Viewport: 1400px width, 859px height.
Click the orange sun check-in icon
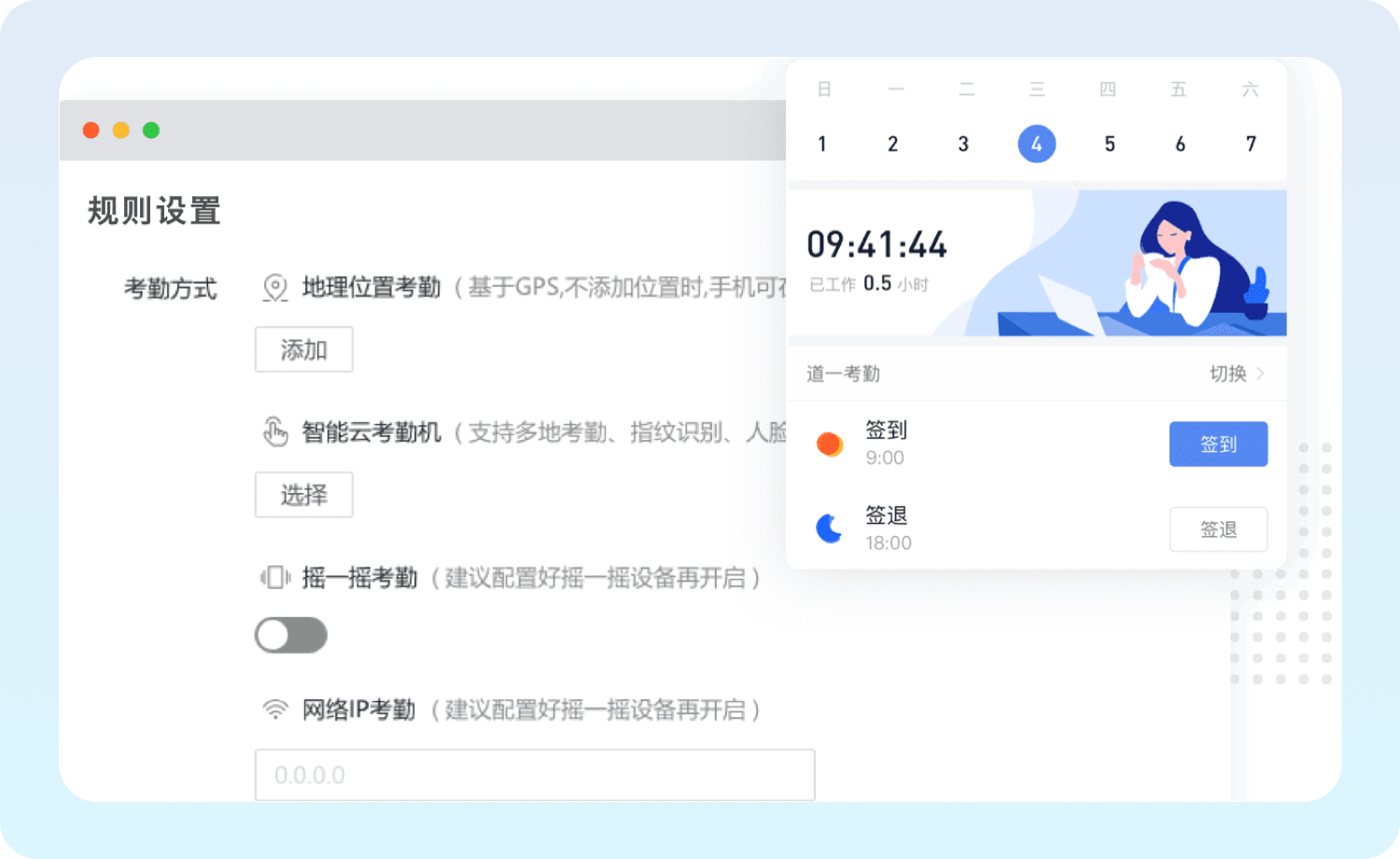(829, 444)
